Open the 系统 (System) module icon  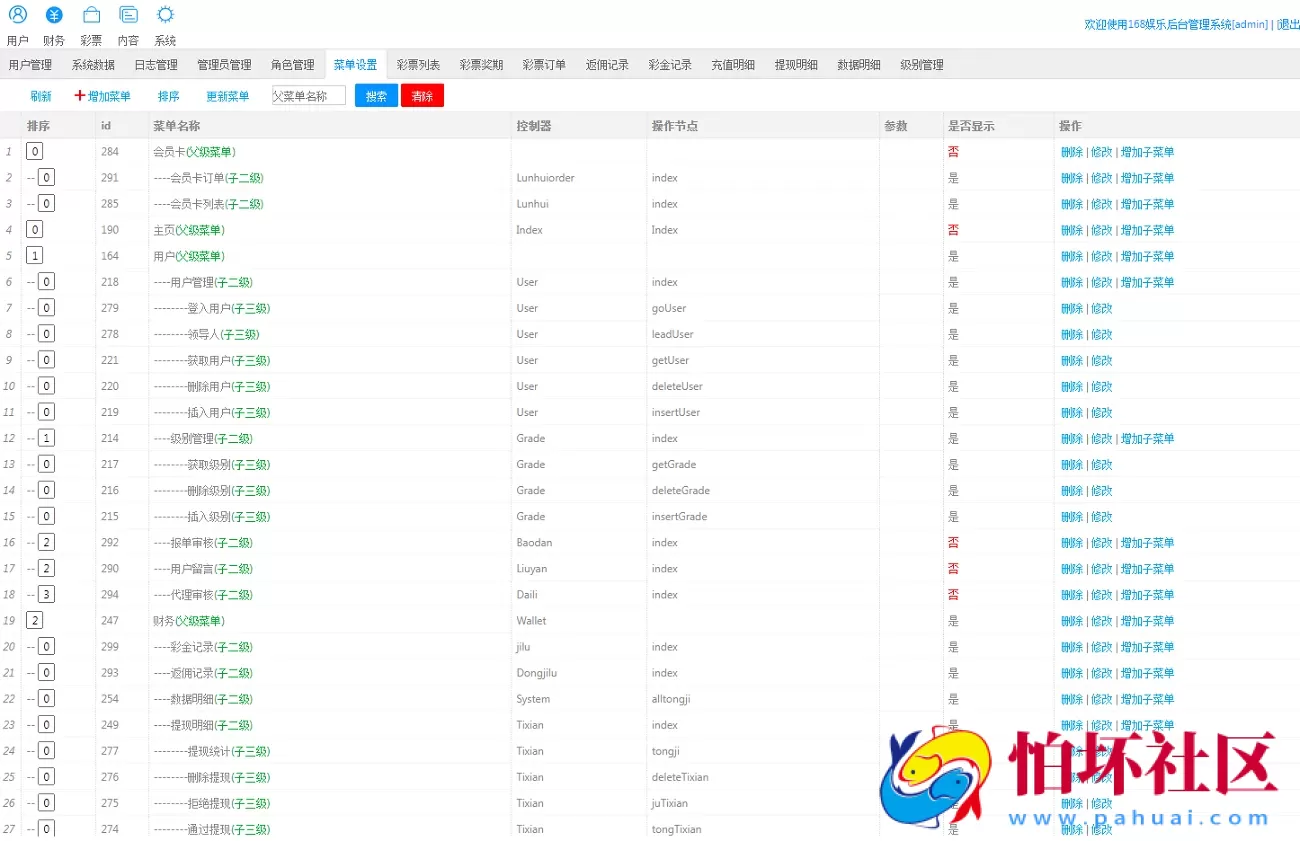pyautogui.click(x=164, y=14)
